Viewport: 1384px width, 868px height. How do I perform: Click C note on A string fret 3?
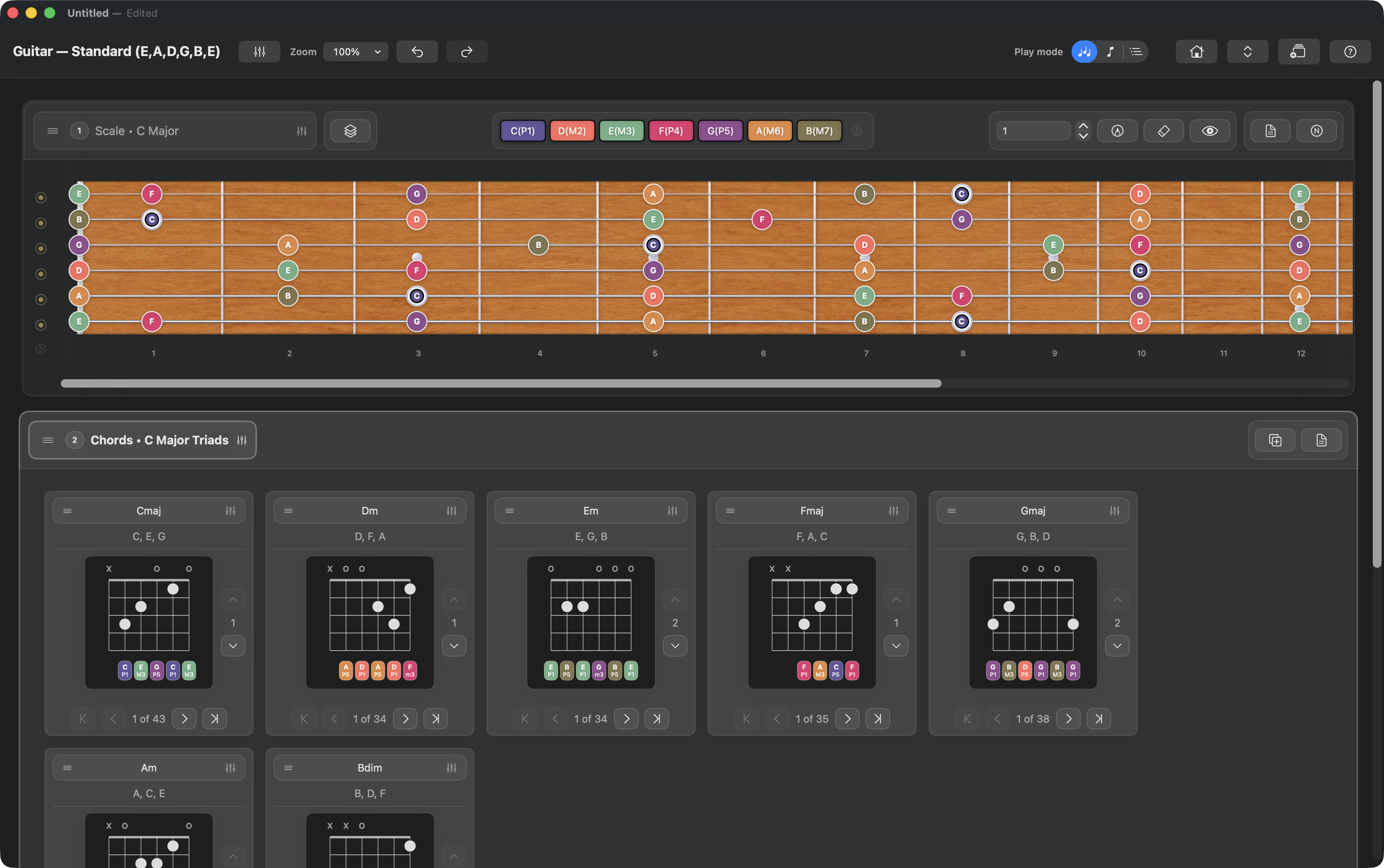417,296
